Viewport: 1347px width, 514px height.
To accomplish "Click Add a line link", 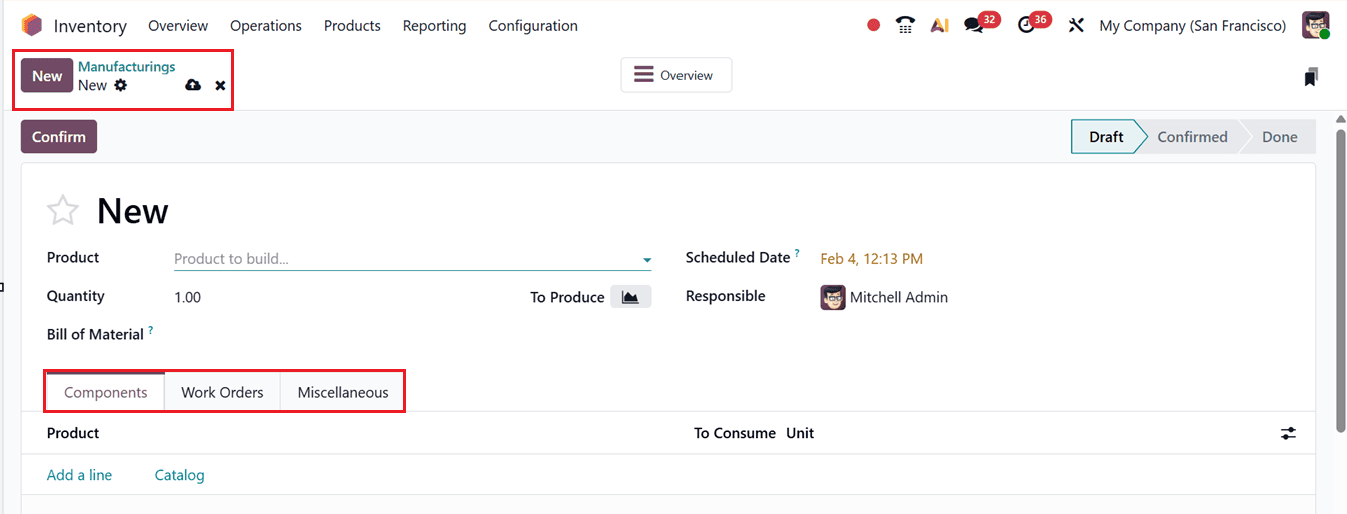I will (x=79, y=475).
